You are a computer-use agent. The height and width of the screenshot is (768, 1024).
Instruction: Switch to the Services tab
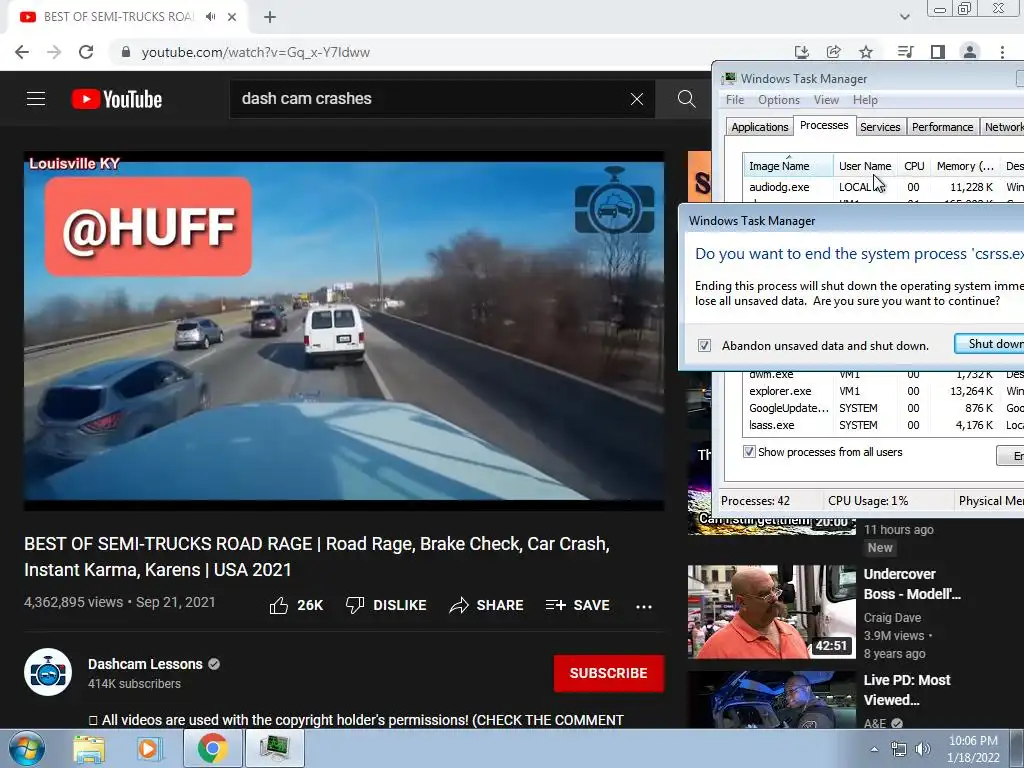coord(880,127)
